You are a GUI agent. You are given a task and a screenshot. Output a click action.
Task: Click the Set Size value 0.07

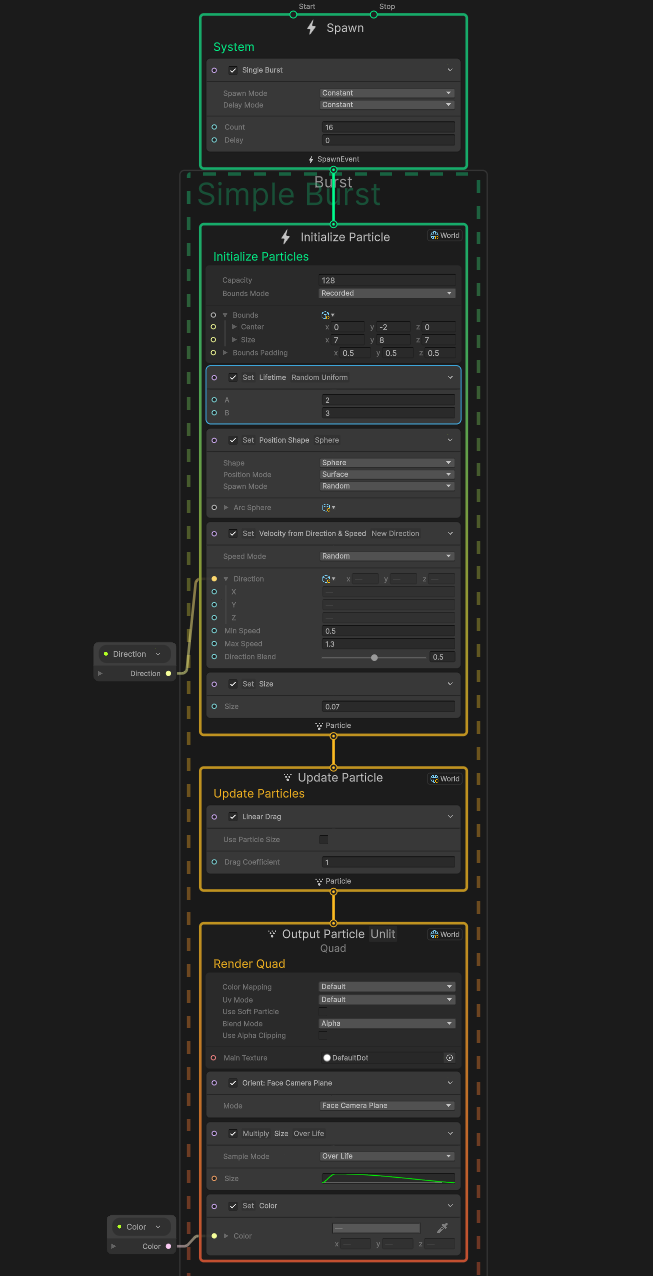click(388, 706)
